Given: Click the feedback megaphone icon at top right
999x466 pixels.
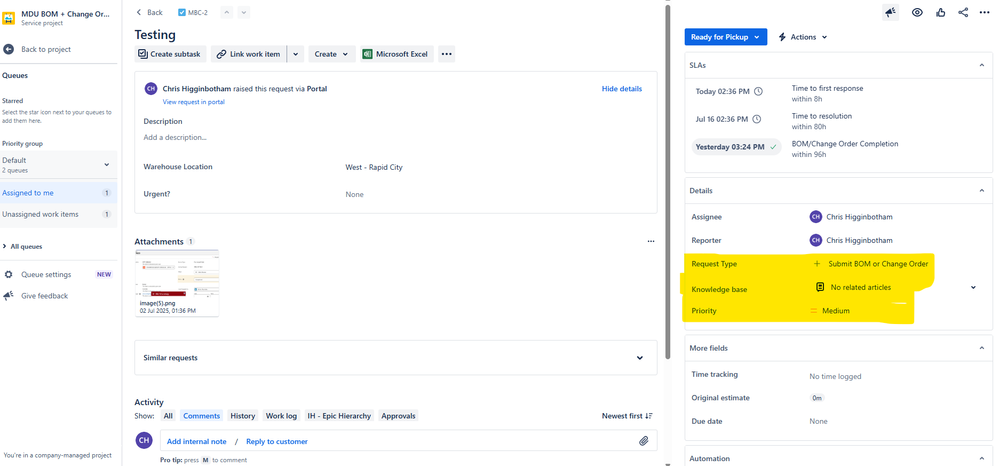Looking at the screenshot, I should point(891,12).
